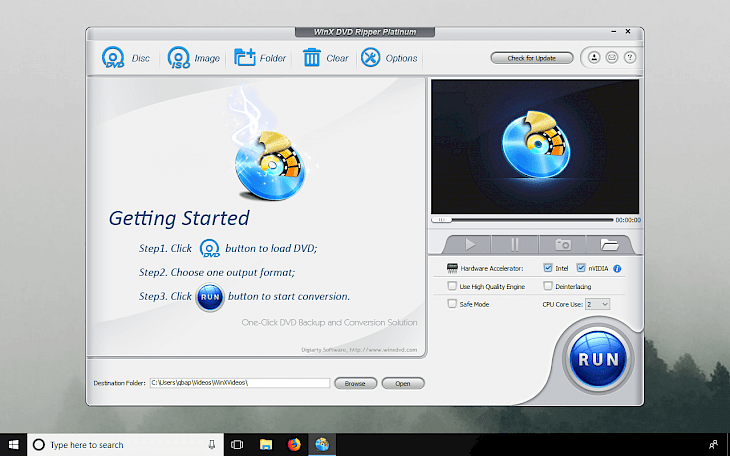
Task: Click the taskbar microphone icon
Action: [x=211, y=445]
